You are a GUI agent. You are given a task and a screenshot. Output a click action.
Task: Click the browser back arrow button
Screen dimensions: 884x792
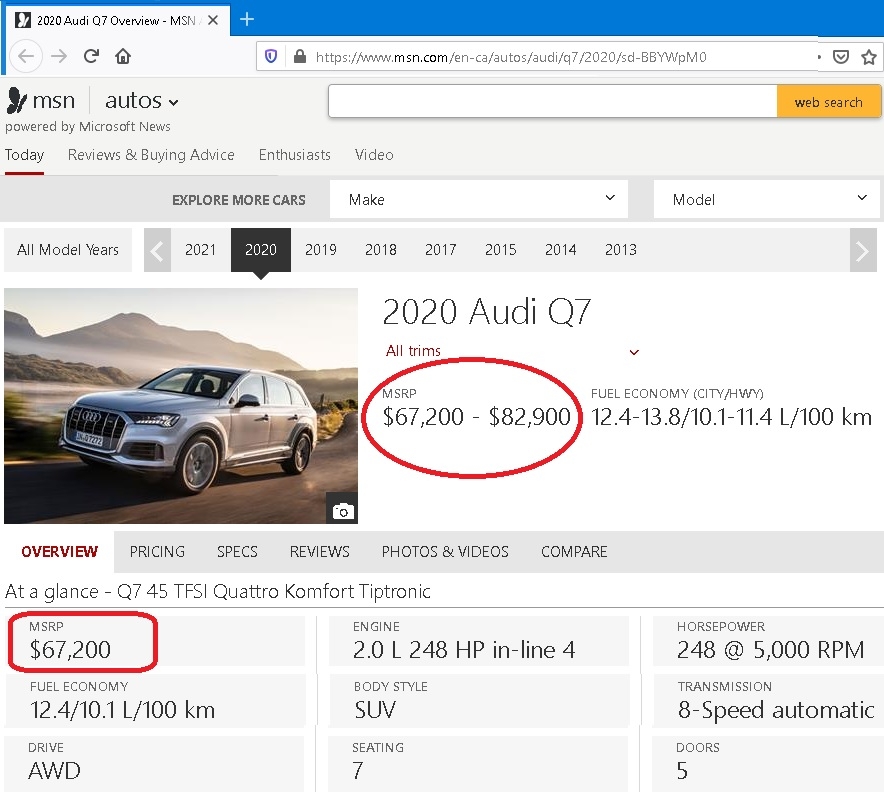(x=26, y=56)
